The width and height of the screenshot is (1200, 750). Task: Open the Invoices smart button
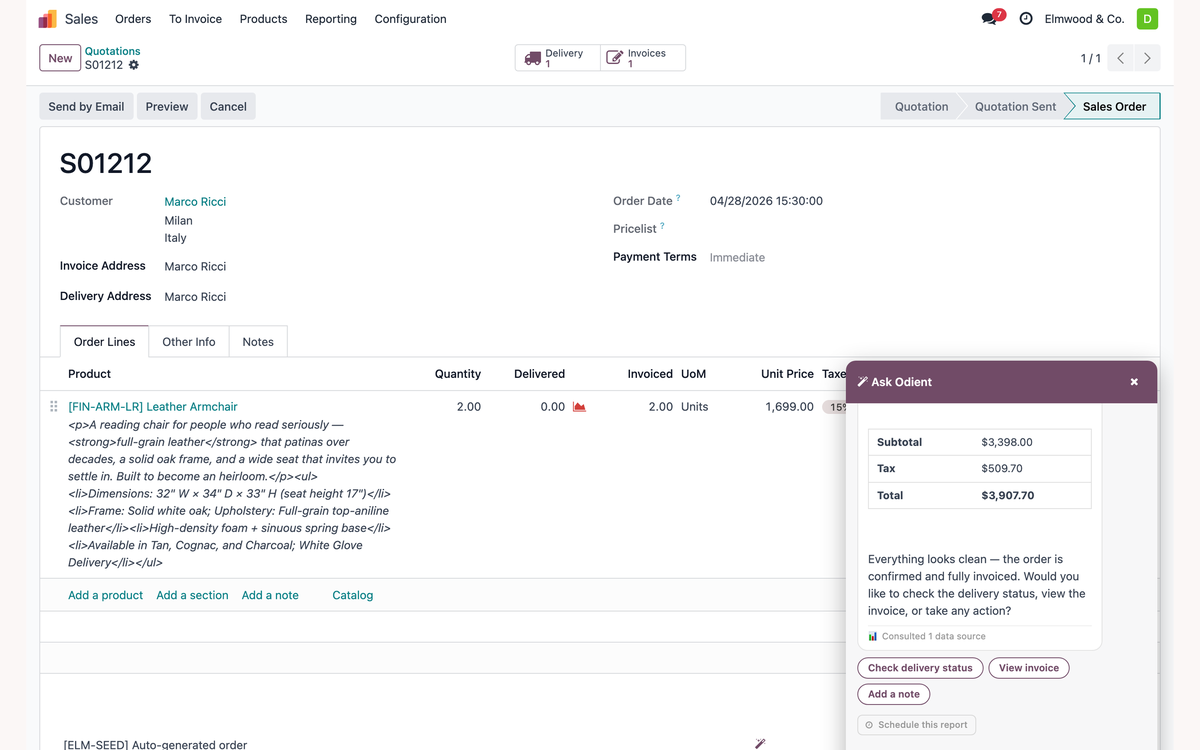pyautogui.click(x=643, y=58)
